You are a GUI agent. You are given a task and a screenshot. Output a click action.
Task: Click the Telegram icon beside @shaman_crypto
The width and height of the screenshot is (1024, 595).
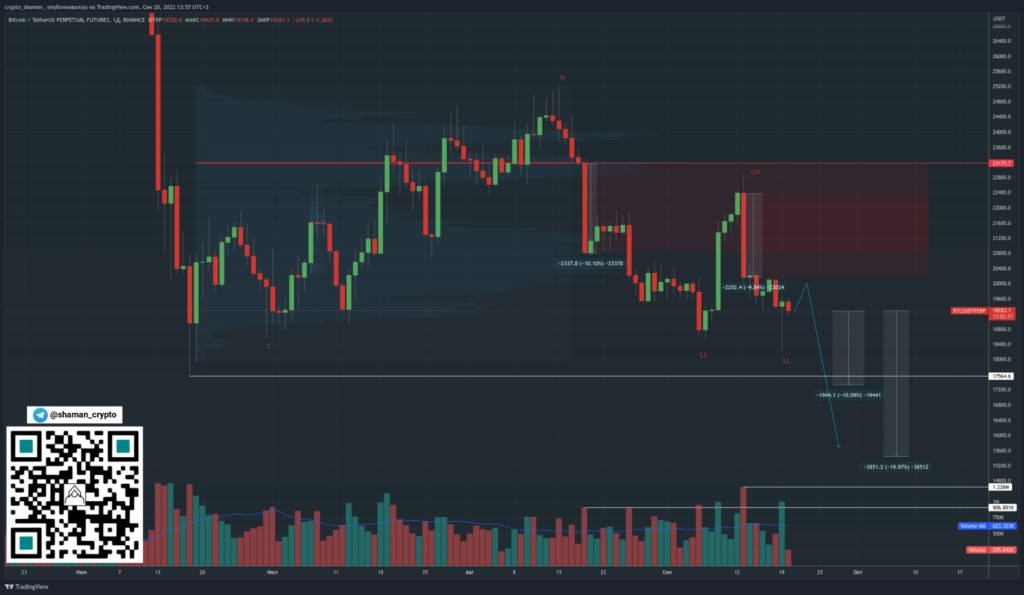[41, 414]
